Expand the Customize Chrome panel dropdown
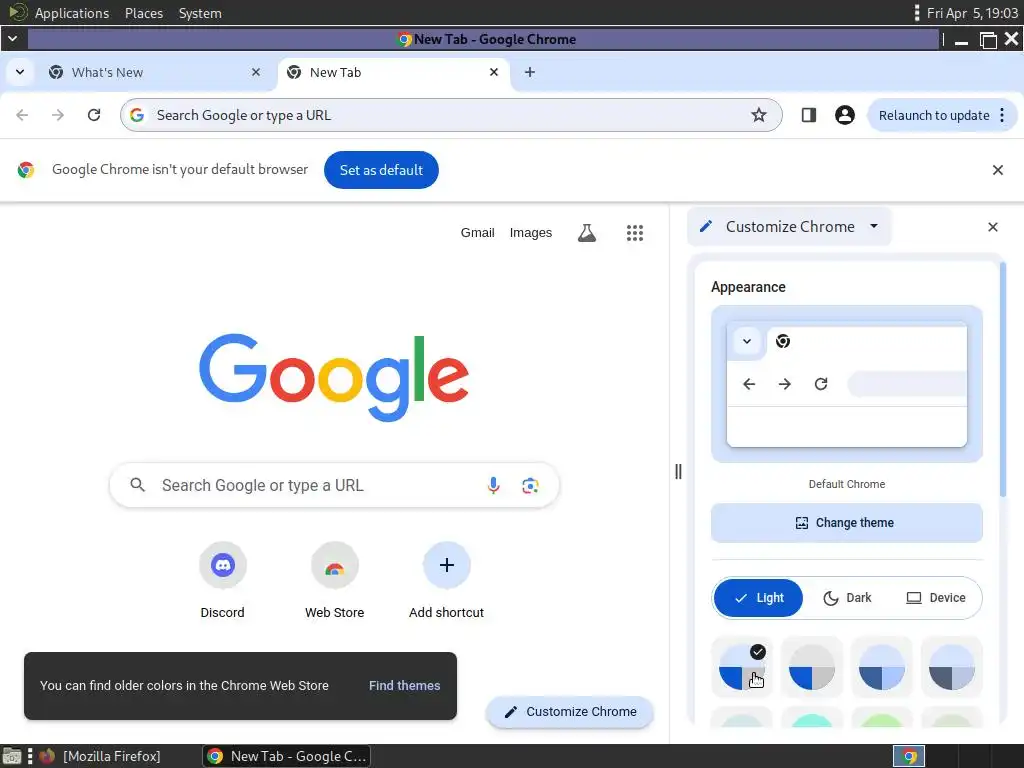1024x768 pixels. tap(874, 226)
